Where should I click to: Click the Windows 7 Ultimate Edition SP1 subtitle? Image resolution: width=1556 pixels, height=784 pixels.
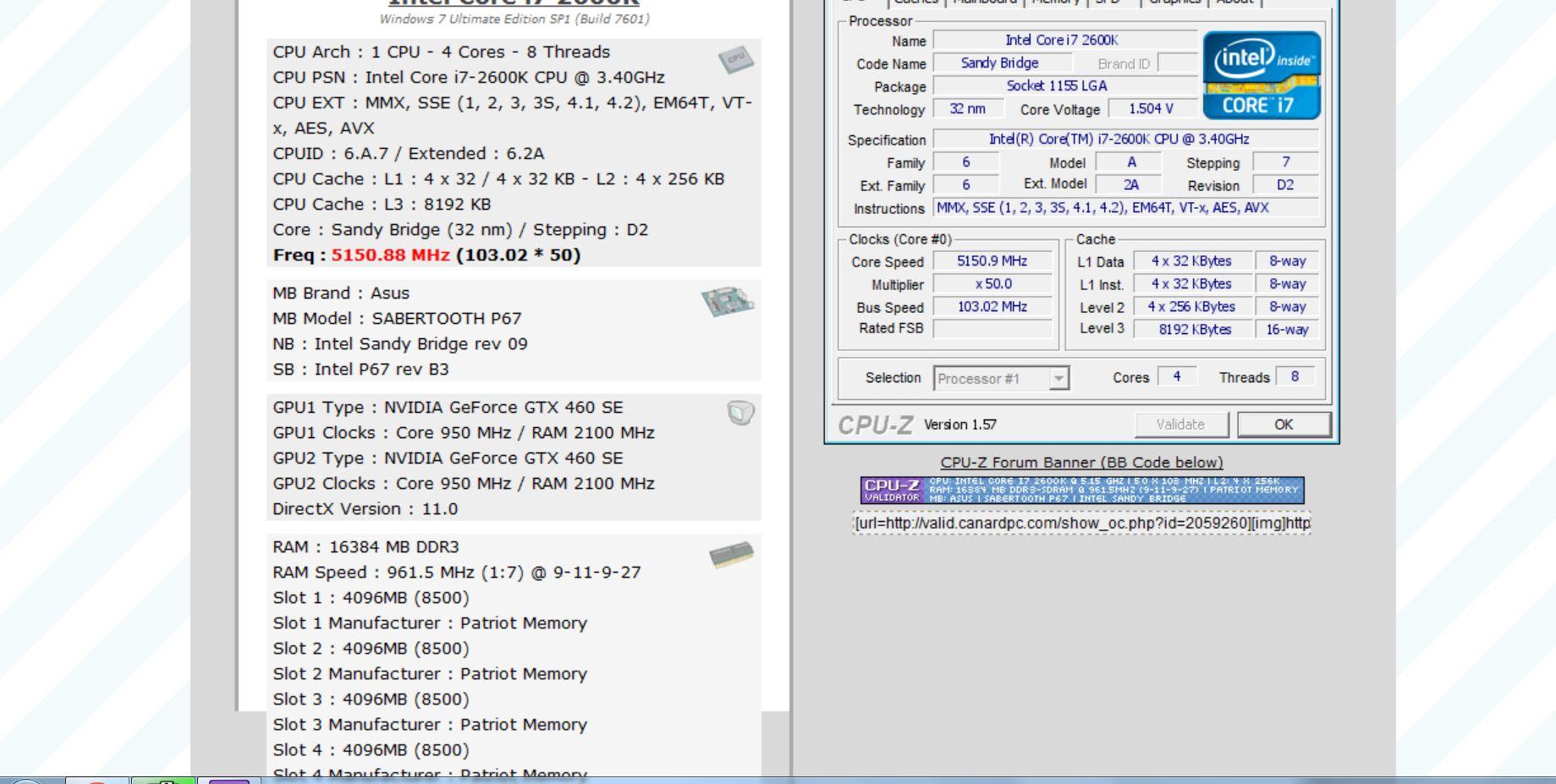(514, 19)
